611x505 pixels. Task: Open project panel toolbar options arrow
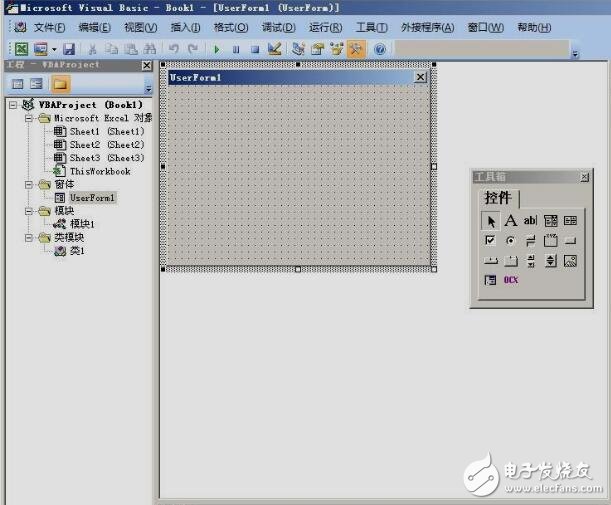tap(148, 89)
